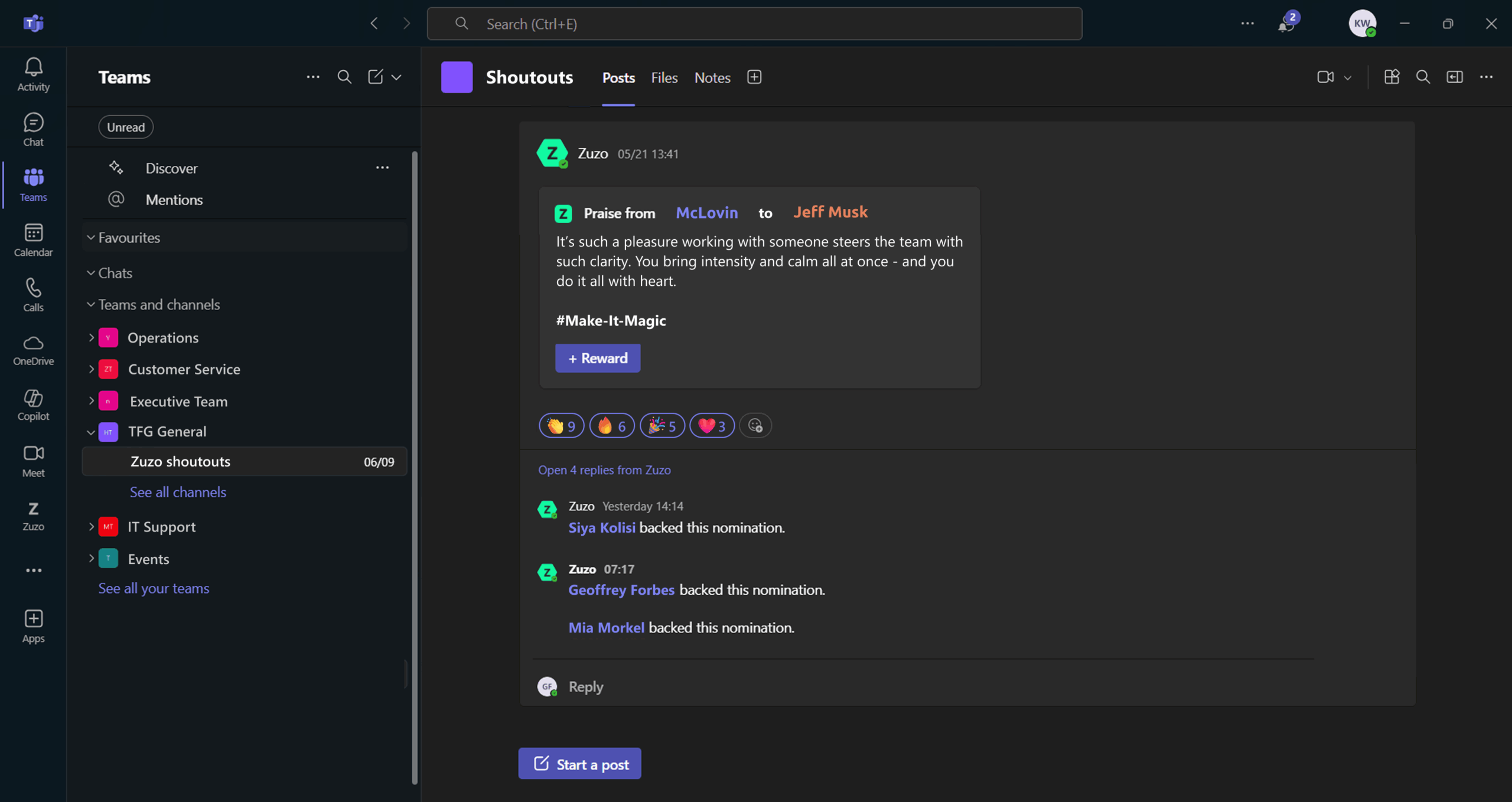Screen dimensions: 1512x802
Task: Open Teams panel more options ellipsis
Action: coord(313,77)
